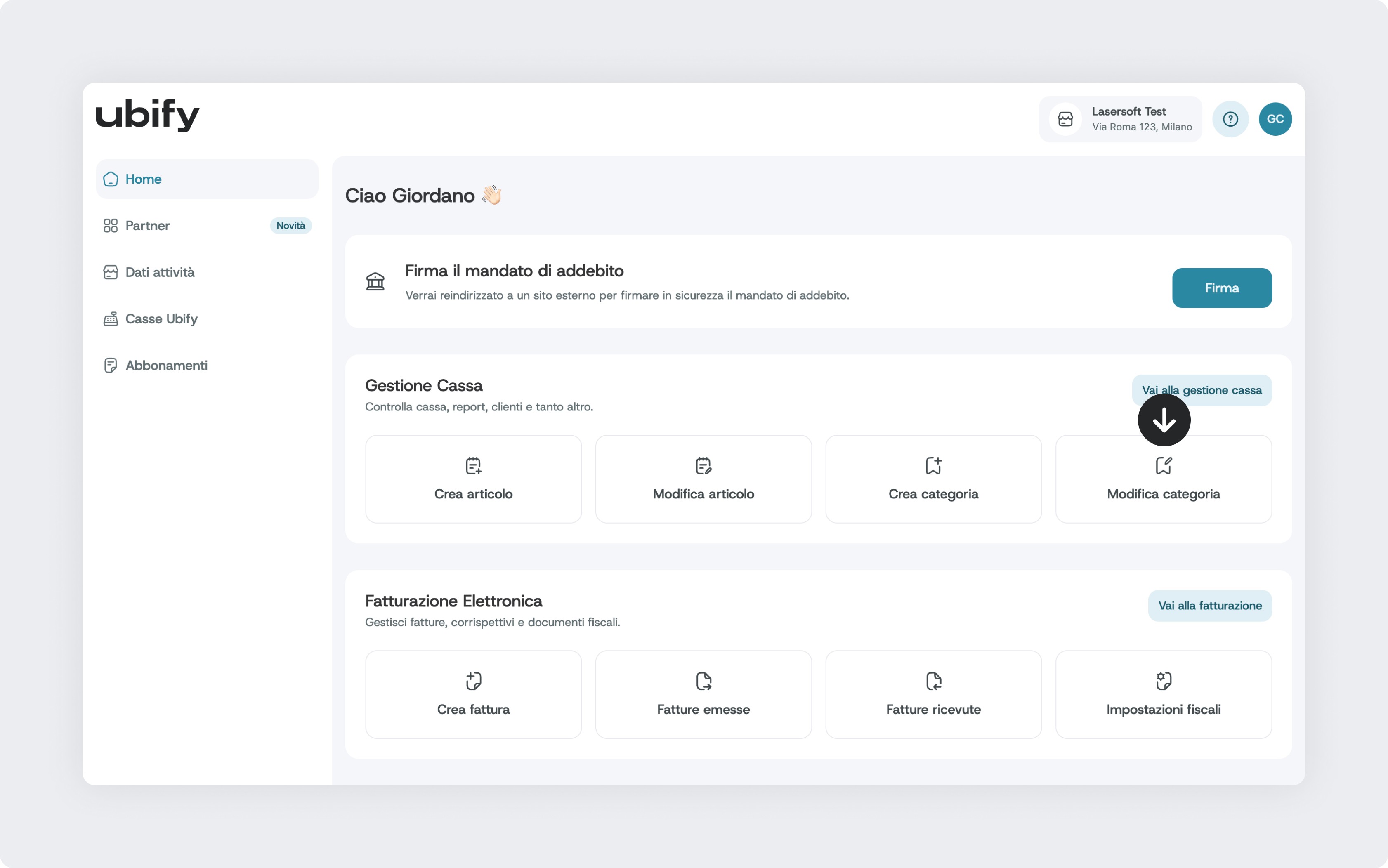This screenshot has height=868, width=1388.
Task: Open Crea fattura tile
Action: (x=473, y=694)
